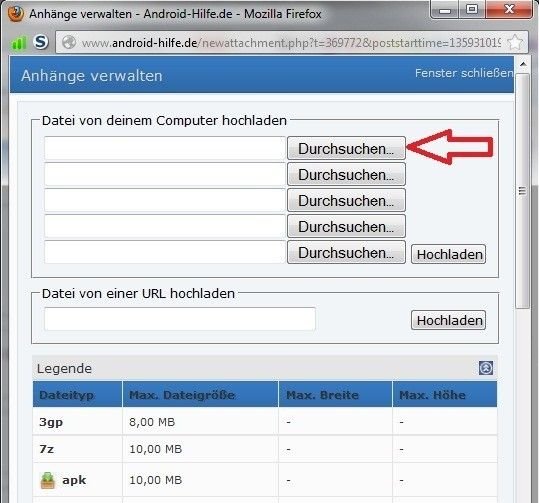
Task: Click the URL upload text field
Action: coord(180,319)
